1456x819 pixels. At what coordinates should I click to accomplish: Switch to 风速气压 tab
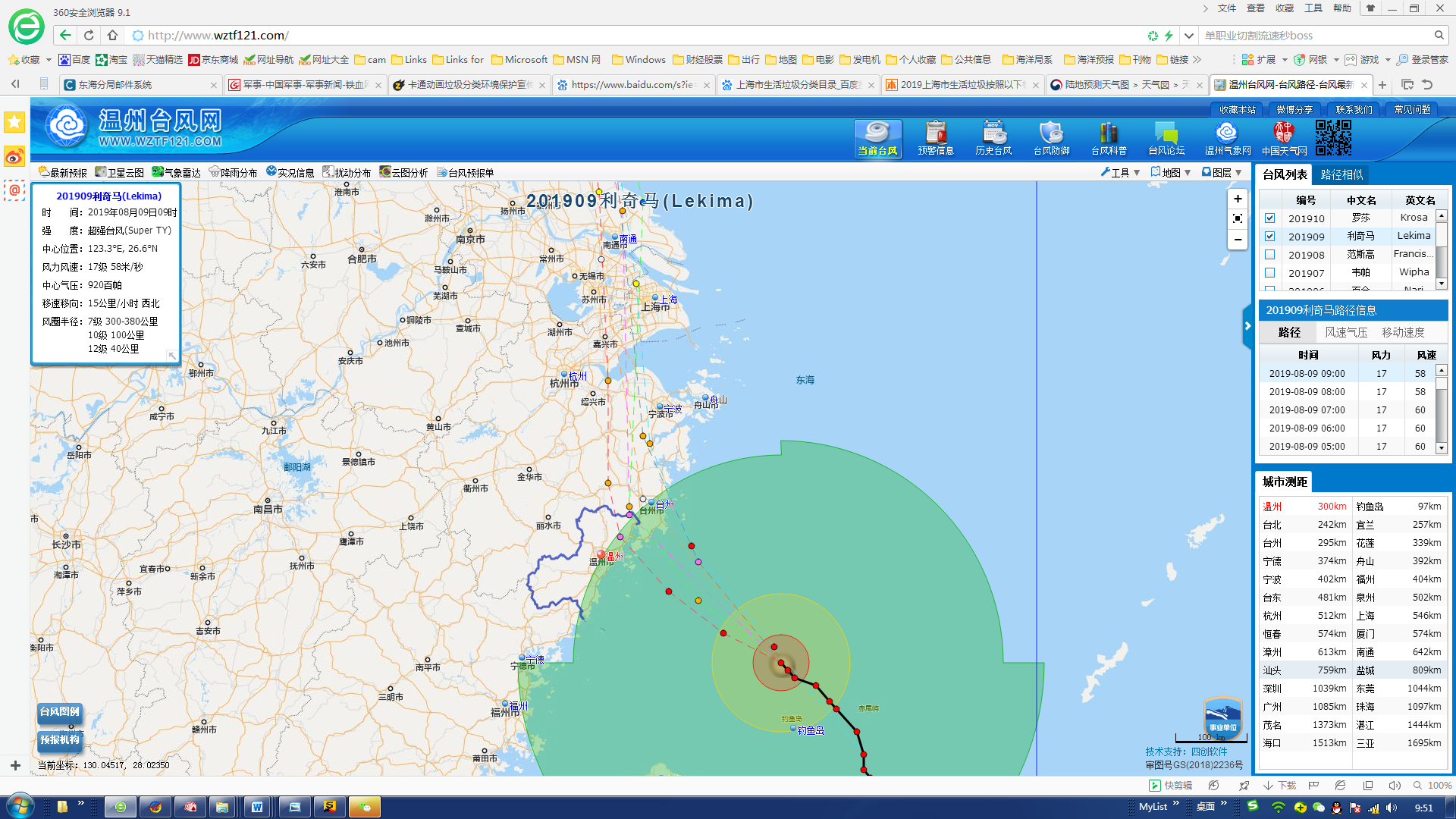point(1346,333)
